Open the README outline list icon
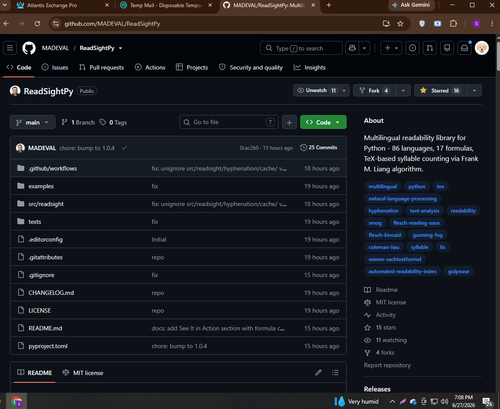 coord(335,372)
